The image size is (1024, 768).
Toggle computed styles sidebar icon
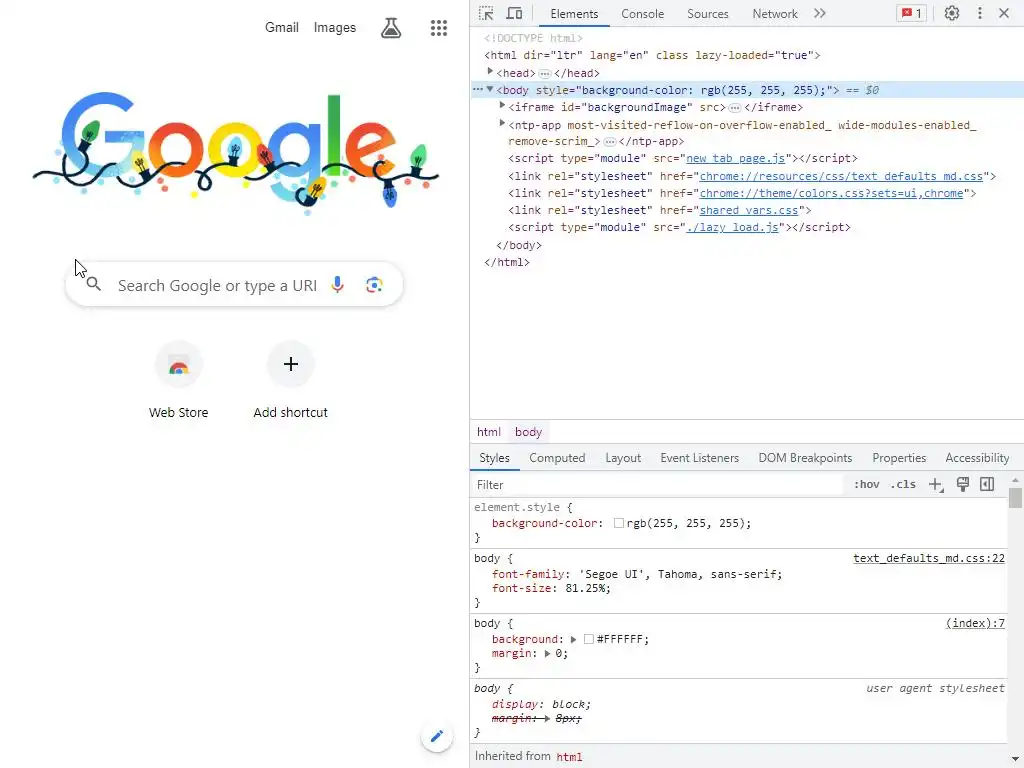987,484
